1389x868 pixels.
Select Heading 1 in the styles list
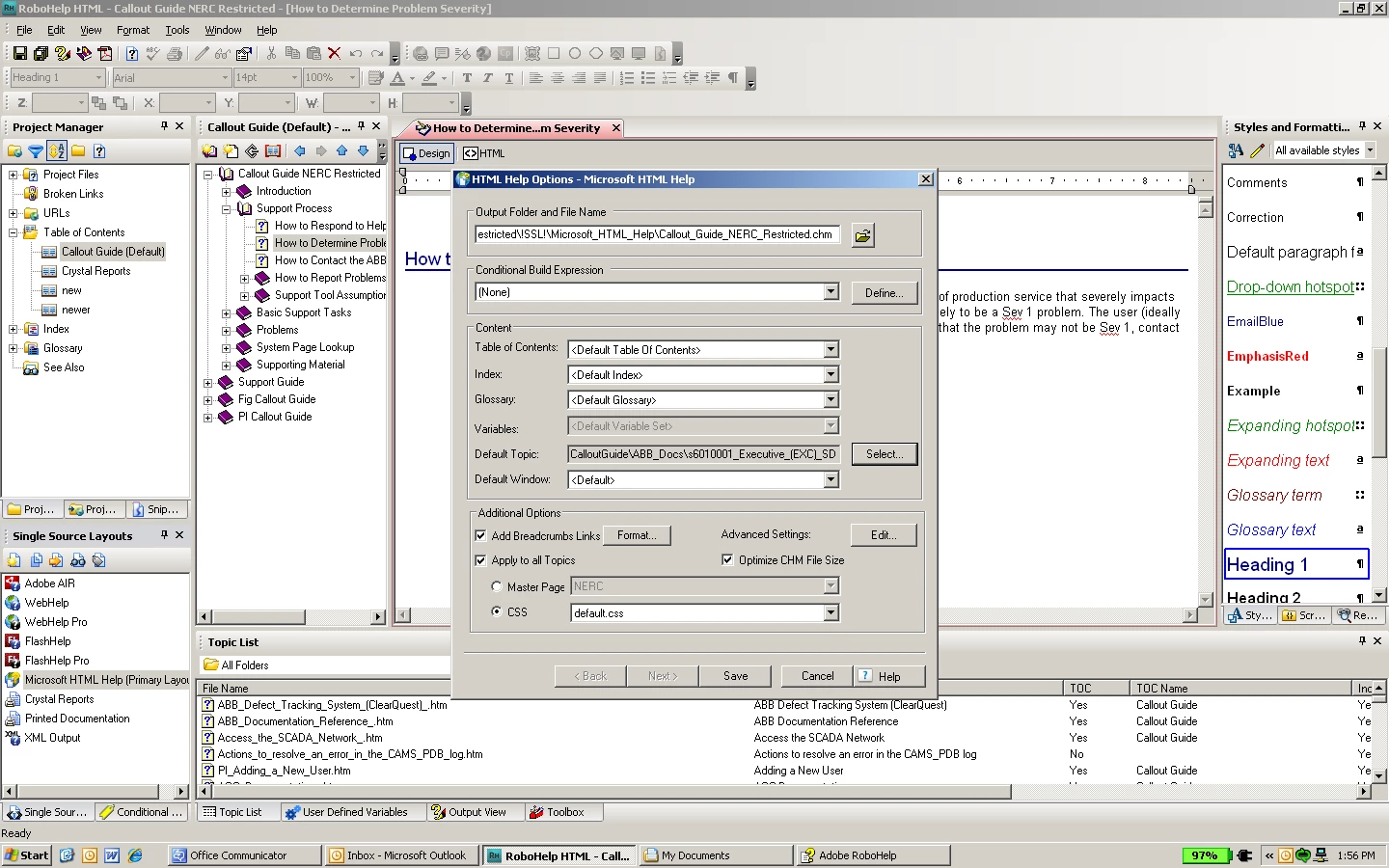1296,564
